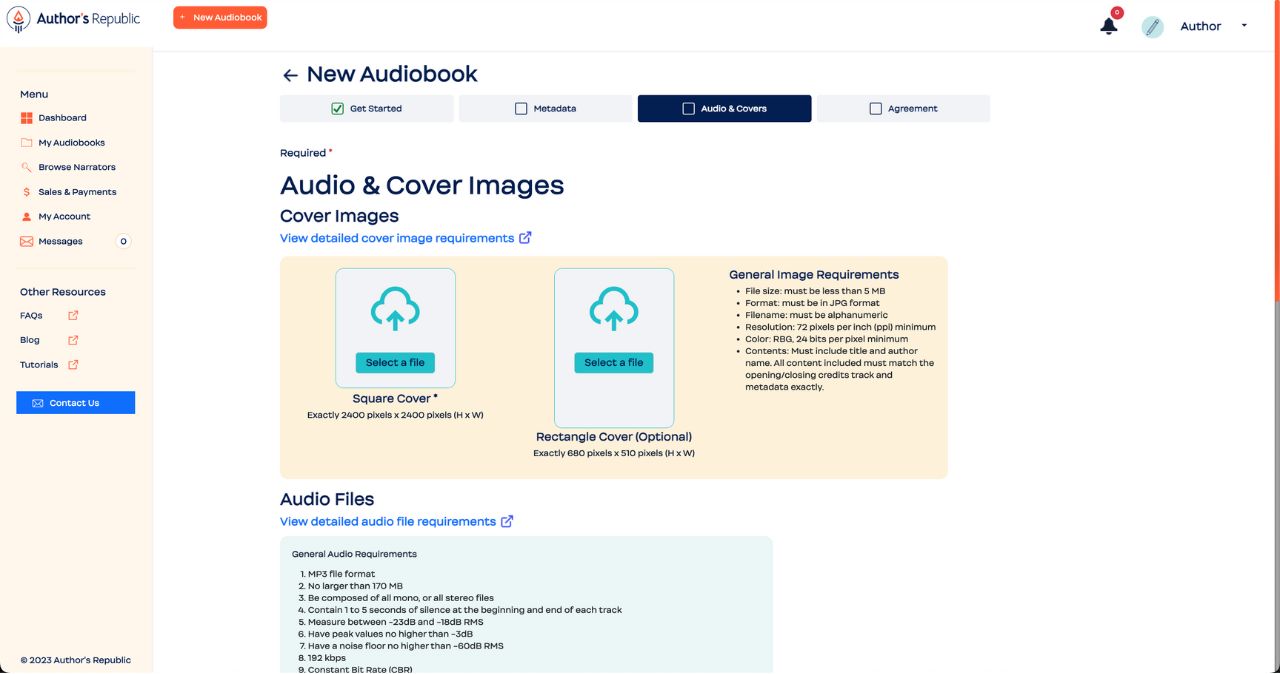Select a file for Square Cover
The width and height of the screenshot is (1280, 674).
coord(395,363)
